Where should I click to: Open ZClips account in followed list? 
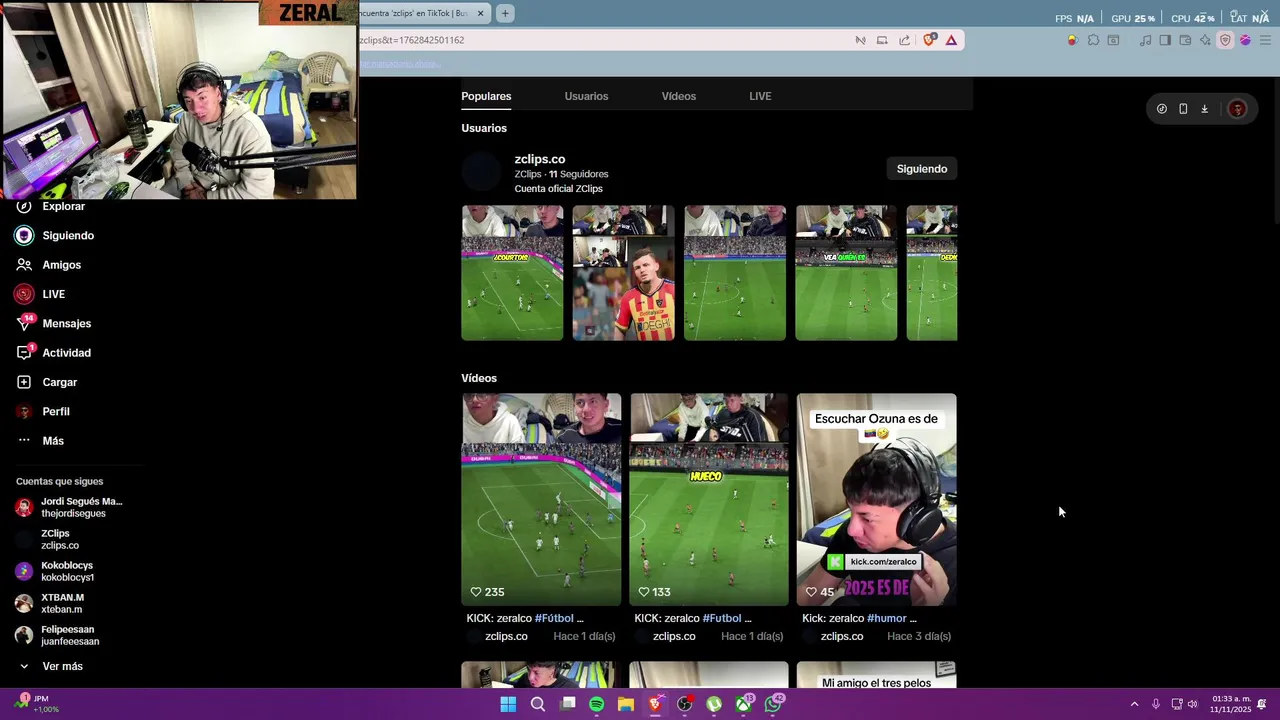coord(48,539)
